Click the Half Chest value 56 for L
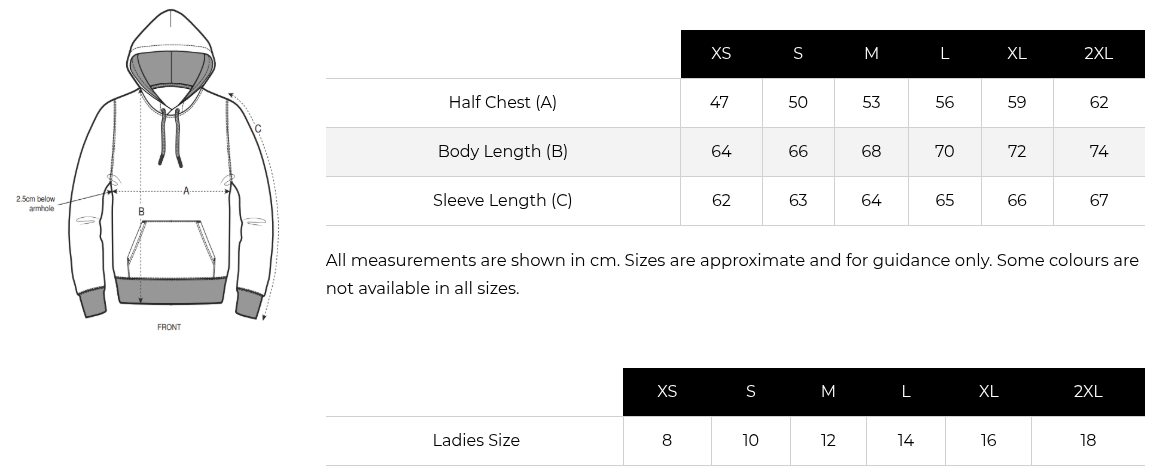 tap(944, 102)
